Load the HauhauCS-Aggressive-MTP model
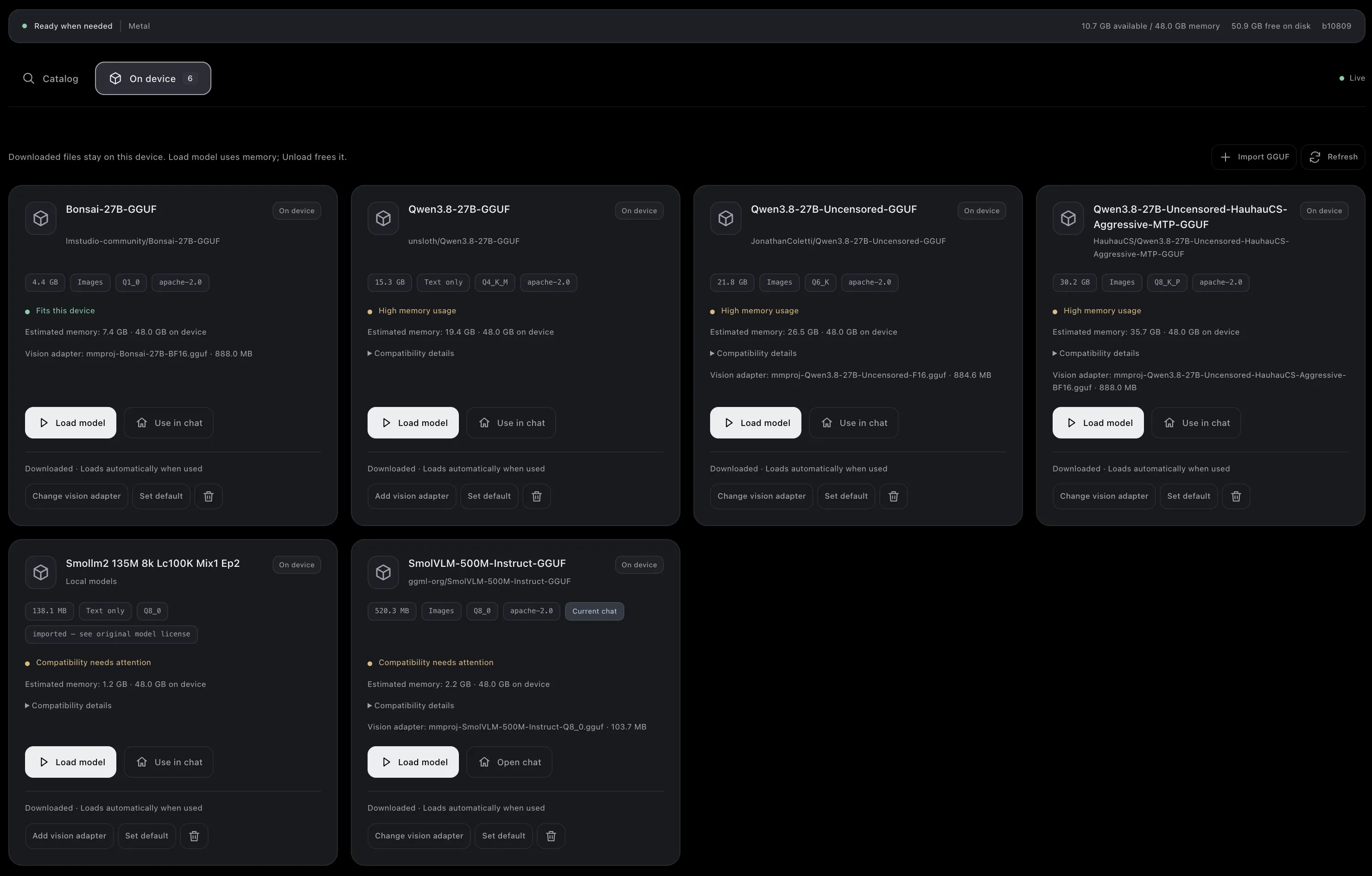 point(1098,423)
